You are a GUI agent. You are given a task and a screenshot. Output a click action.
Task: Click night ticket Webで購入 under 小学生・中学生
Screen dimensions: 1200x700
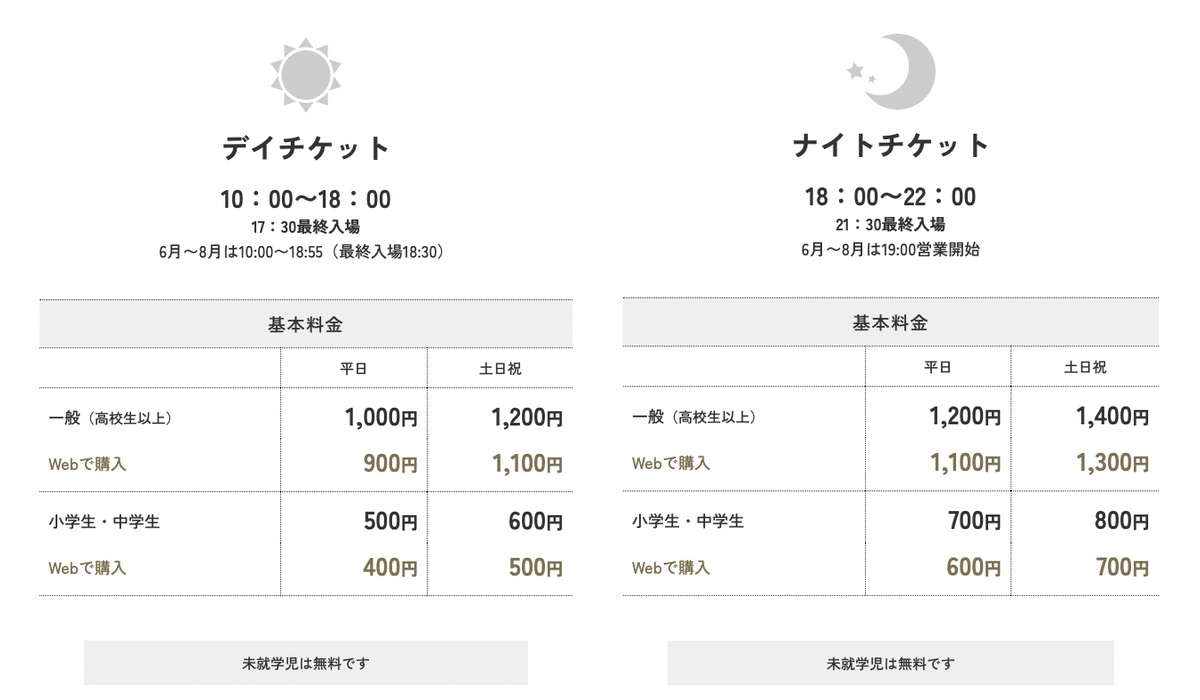(671, 567)
